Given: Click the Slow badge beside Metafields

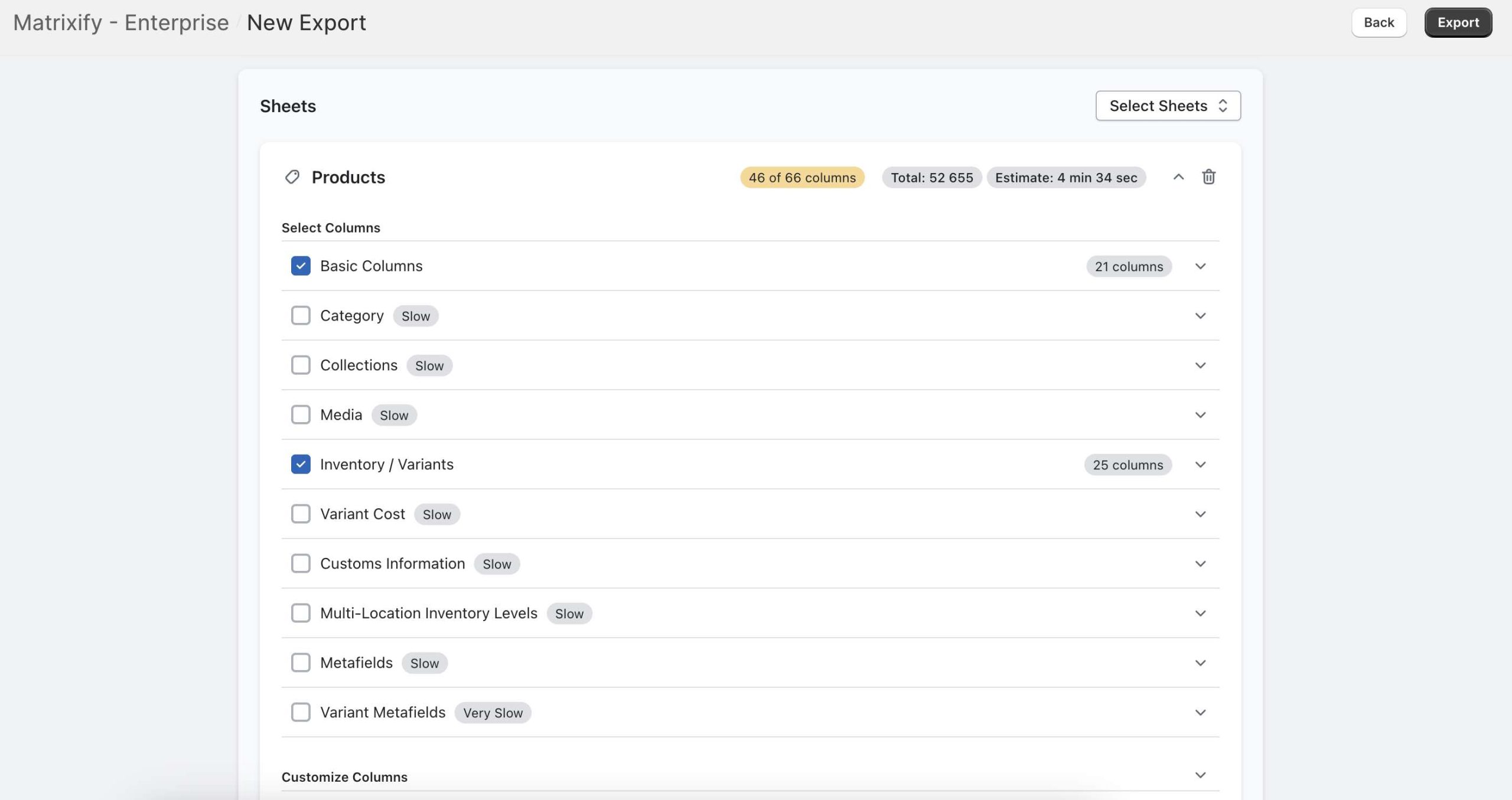Looking at the screenshot, I should coord(425,663).
